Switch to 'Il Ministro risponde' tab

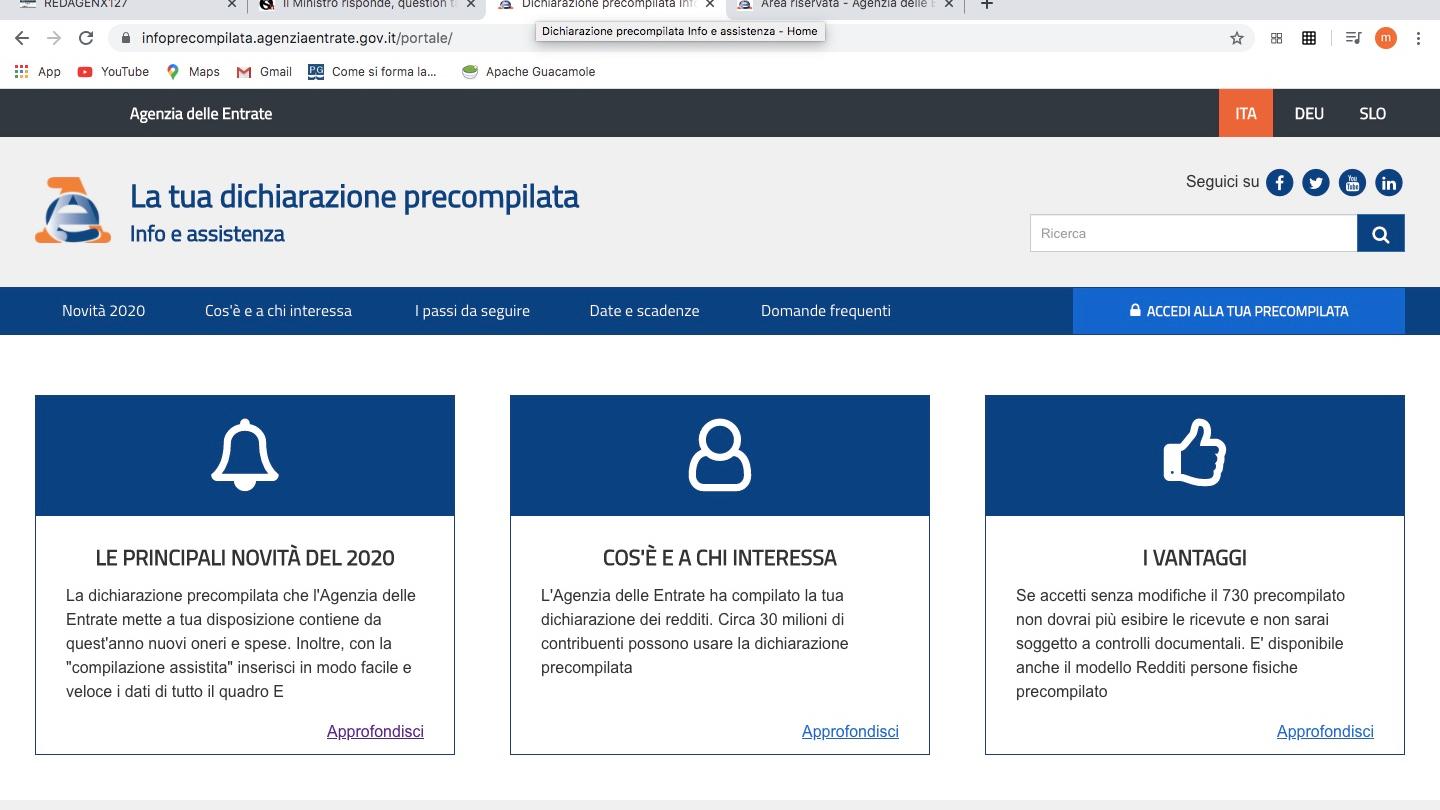(358, 5)
